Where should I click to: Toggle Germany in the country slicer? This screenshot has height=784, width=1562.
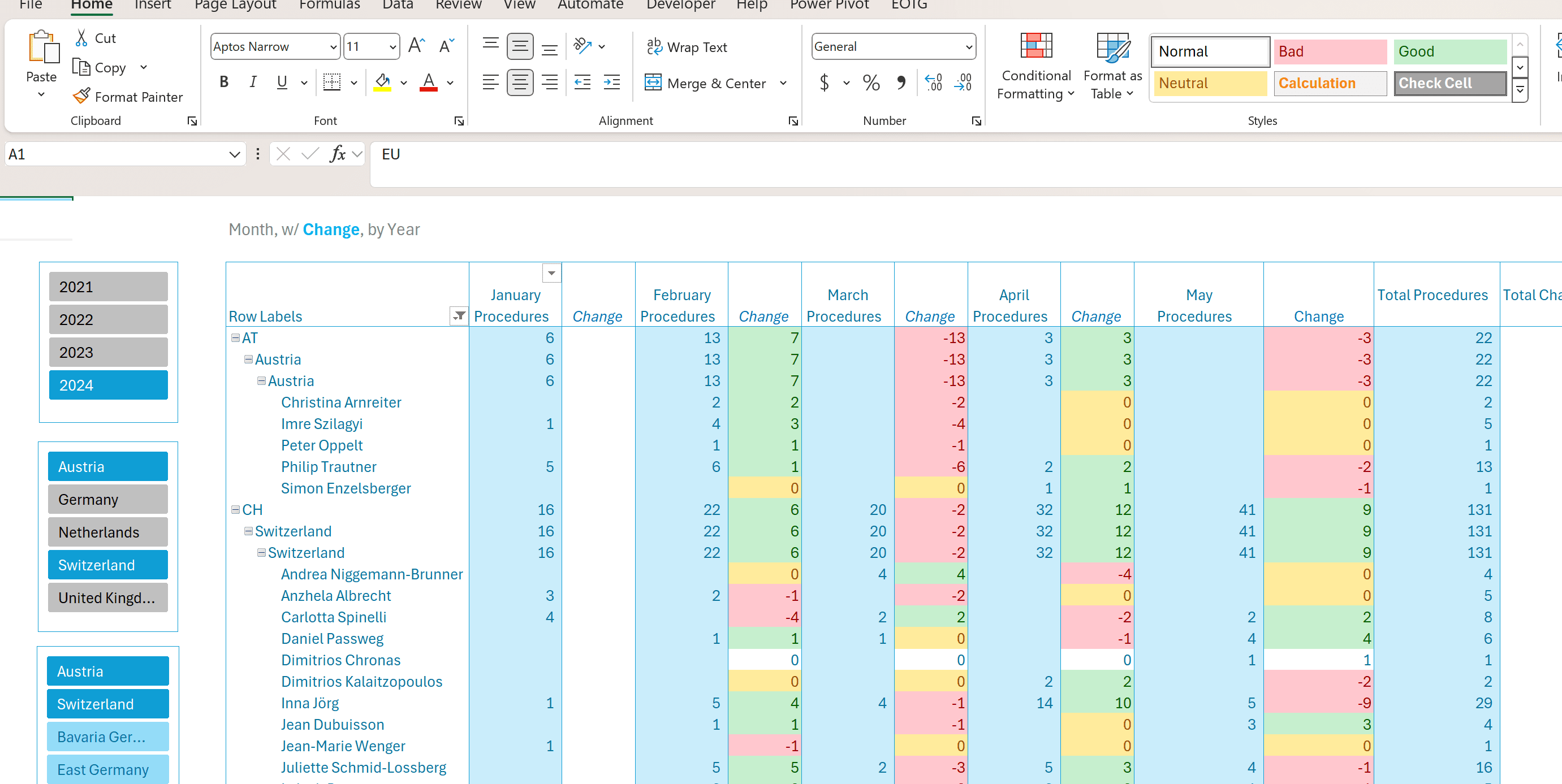point(108,499)
